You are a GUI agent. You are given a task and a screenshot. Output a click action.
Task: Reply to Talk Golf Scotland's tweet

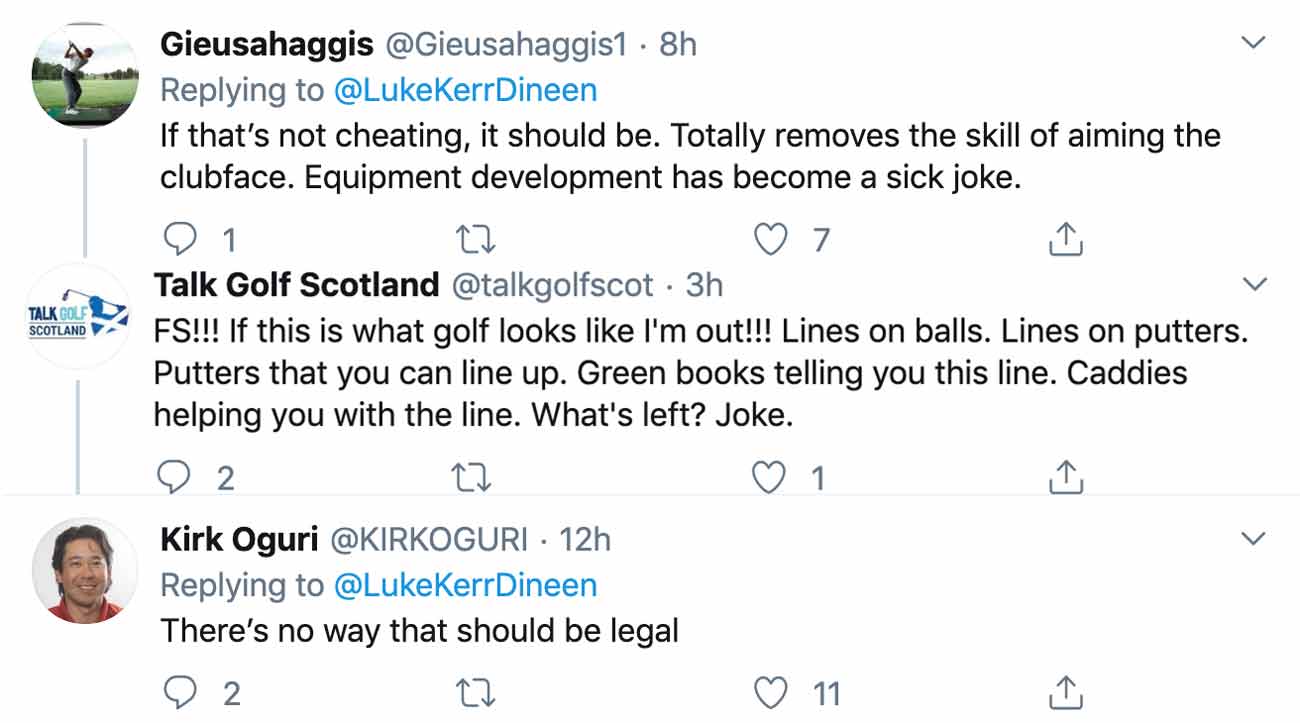[x=174, y=478]
